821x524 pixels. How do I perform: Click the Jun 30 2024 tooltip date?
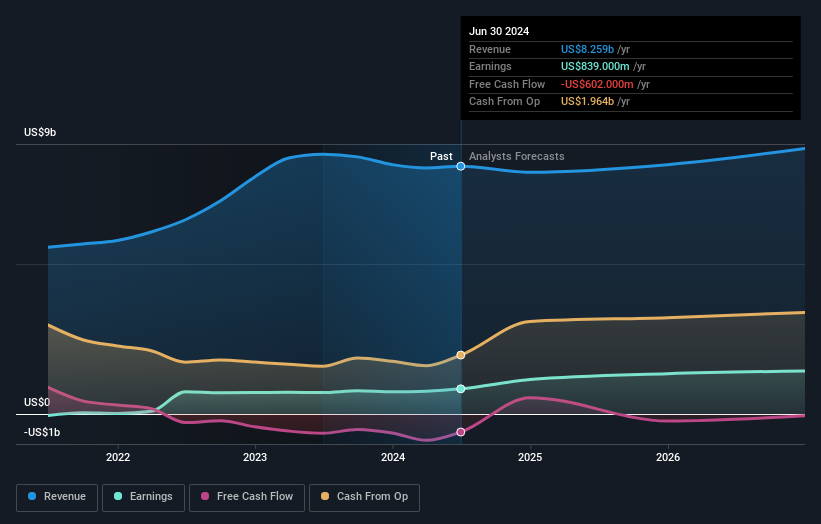tap(499, 31)
